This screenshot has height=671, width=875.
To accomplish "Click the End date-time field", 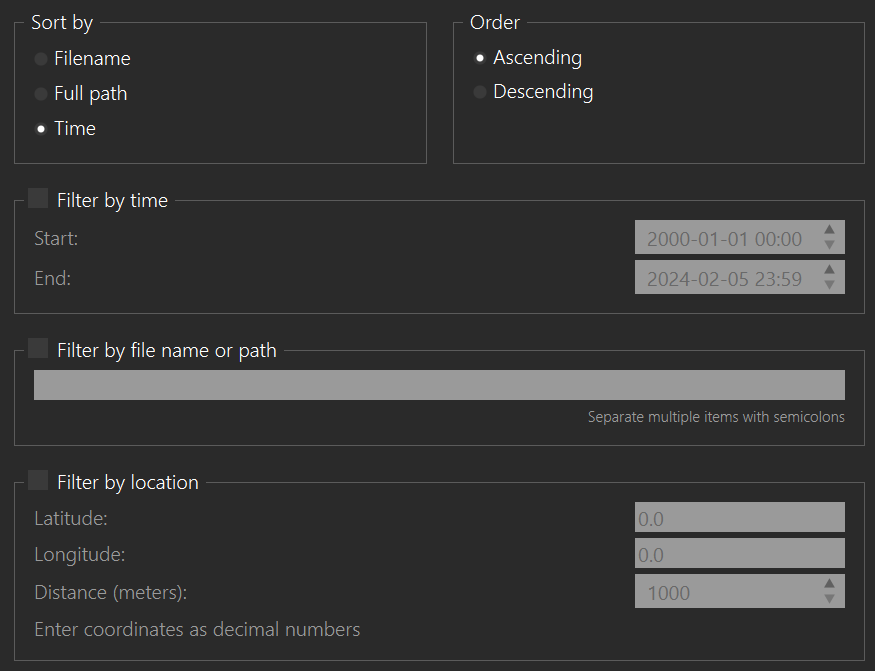I will [725, 278].
